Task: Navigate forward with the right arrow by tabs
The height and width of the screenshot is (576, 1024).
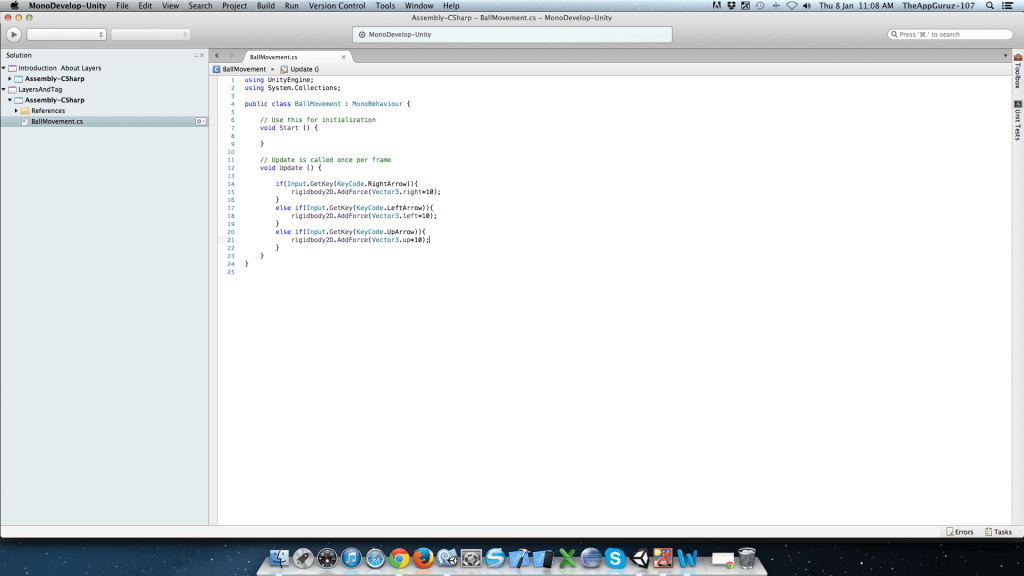Action: pos(231,56)
